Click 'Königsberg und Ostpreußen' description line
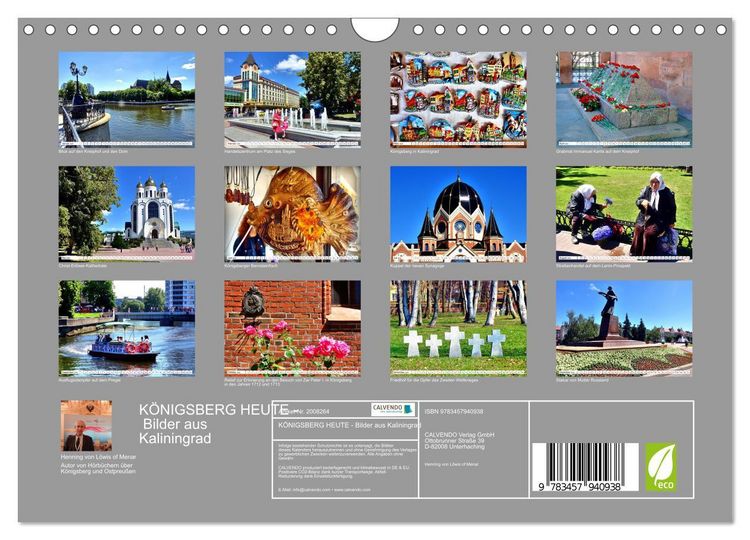 coord(98,471)
